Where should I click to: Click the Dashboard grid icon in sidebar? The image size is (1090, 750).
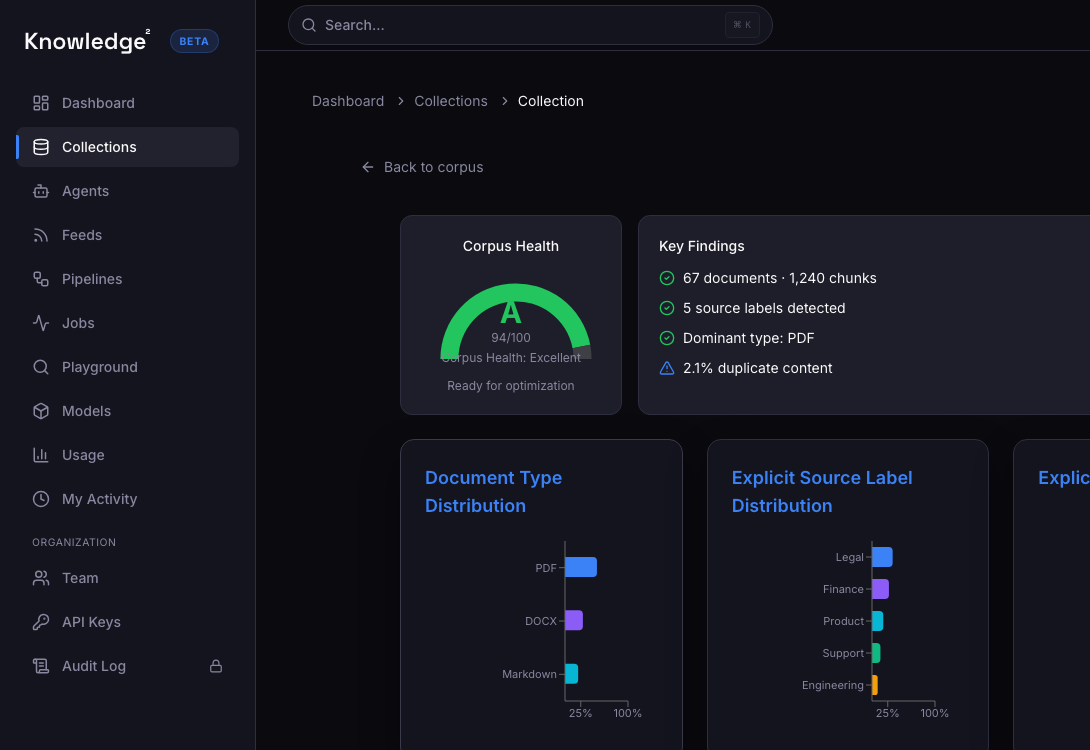point(41,103)
